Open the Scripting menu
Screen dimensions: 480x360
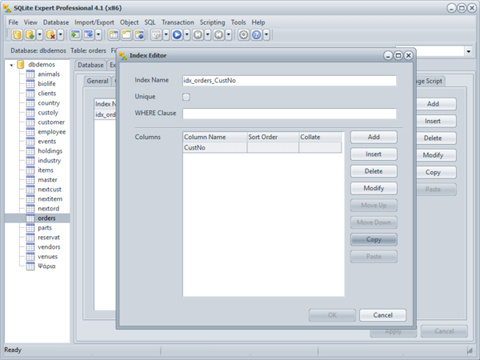[212, 22]
